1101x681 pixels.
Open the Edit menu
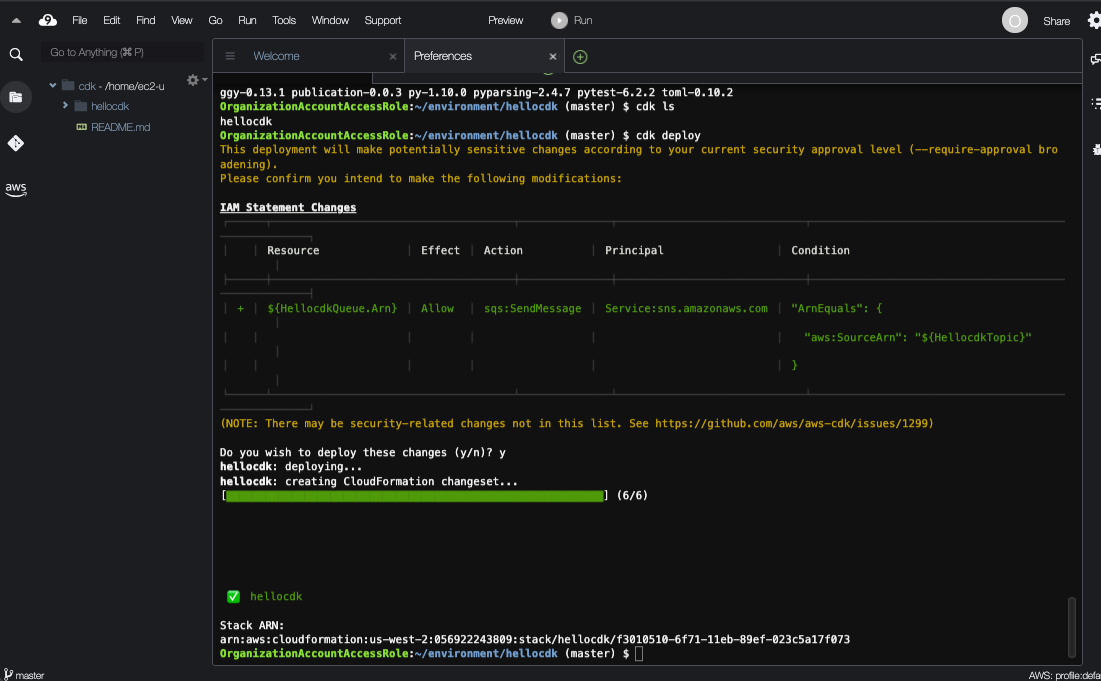(112, 20)
